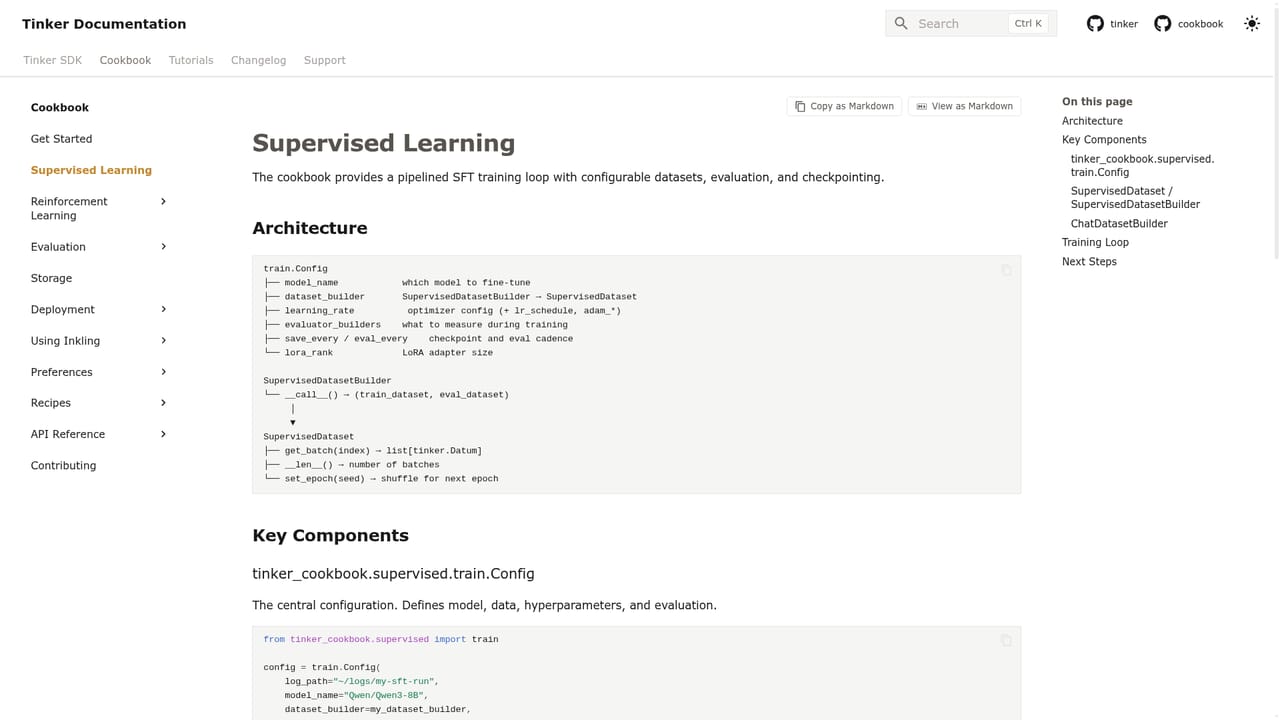Expand the API Reference section
The height and width of the screenshot is (720, 1280).
164,434
